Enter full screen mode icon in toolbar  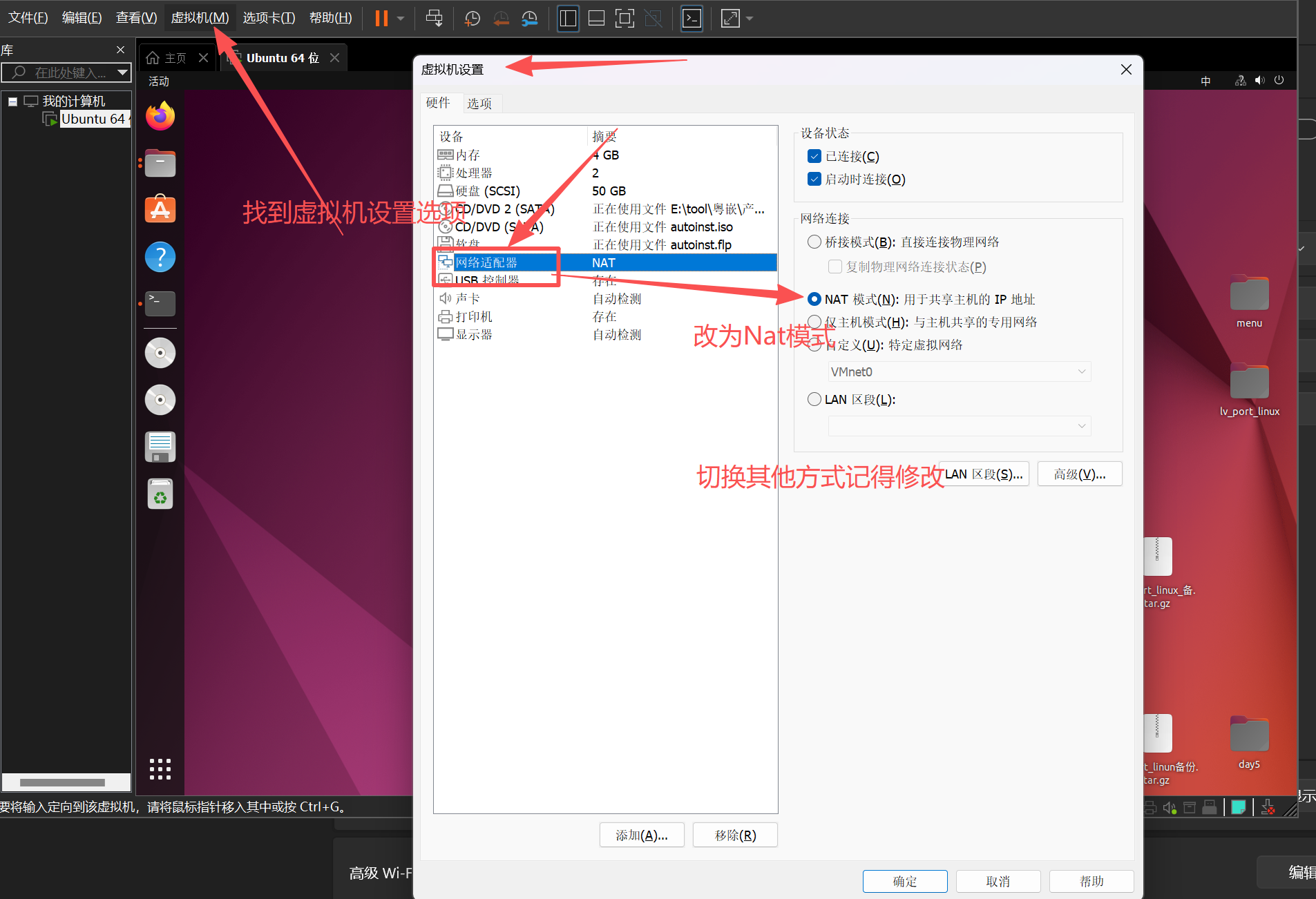(624, 19)
